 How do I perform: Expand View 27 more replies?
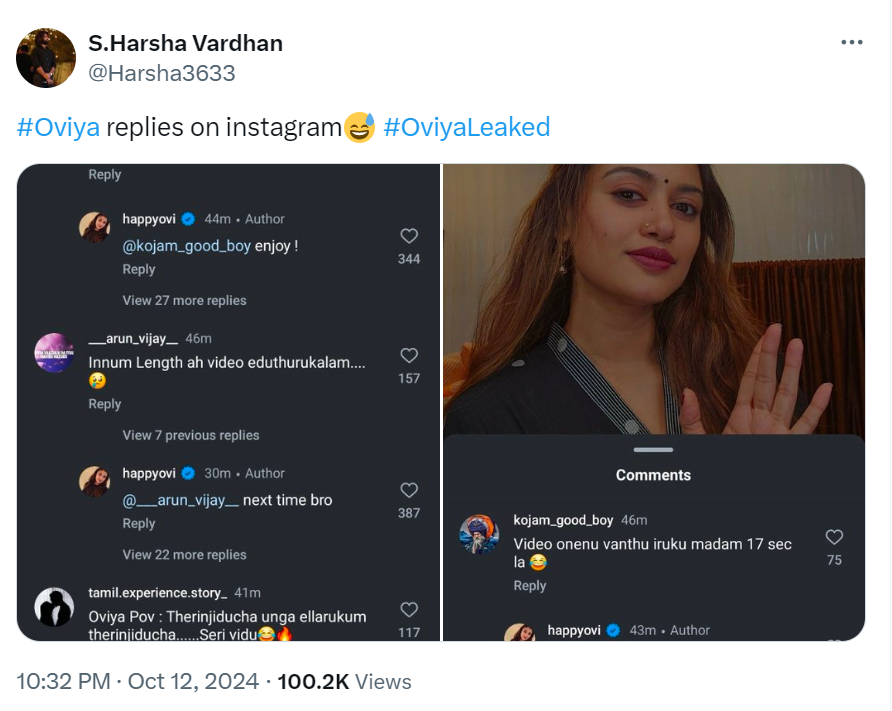(184, 300)
